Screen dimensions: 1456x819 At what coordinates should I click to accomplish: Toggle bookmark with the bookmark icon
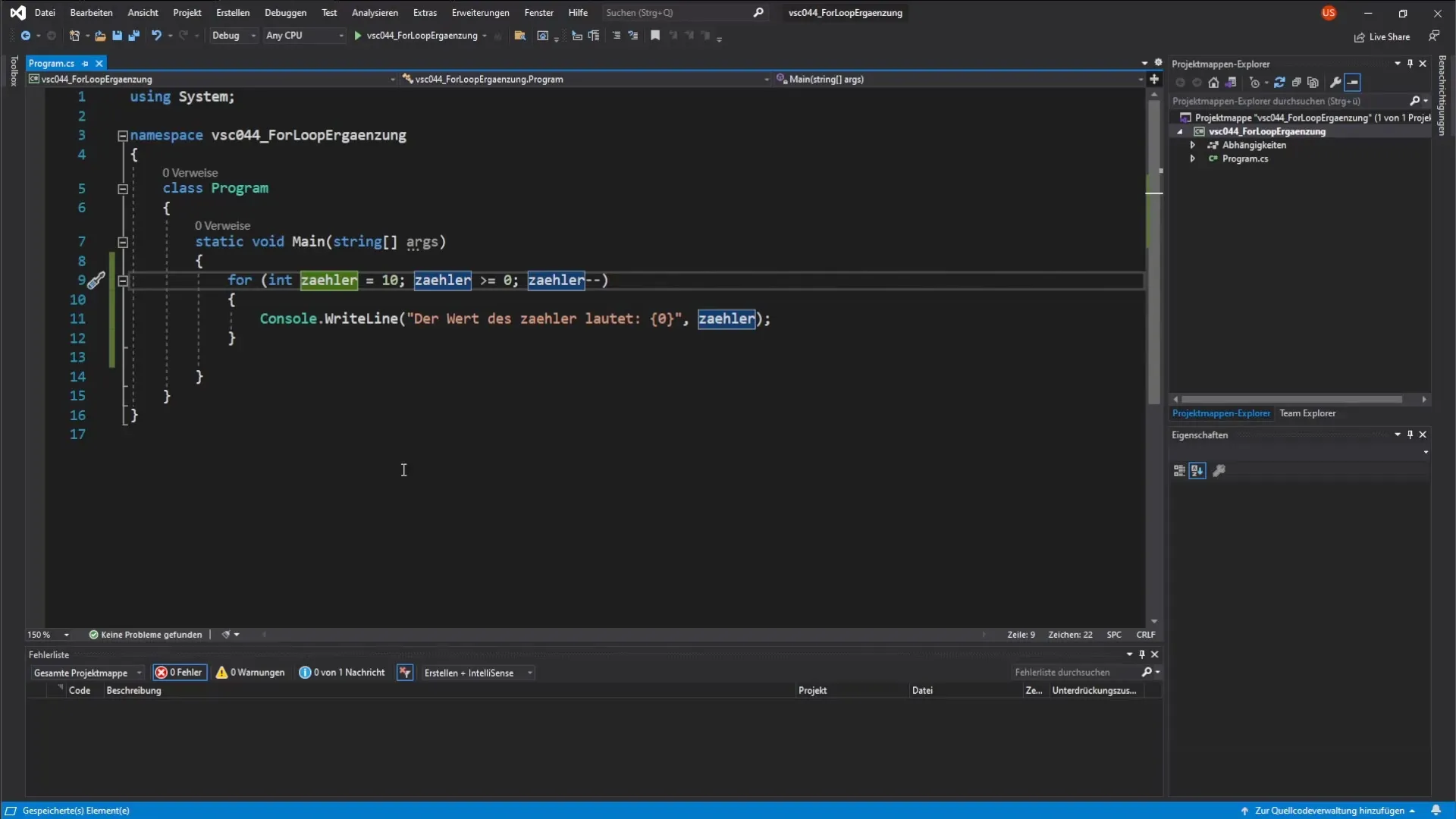[x=655, y=36]
